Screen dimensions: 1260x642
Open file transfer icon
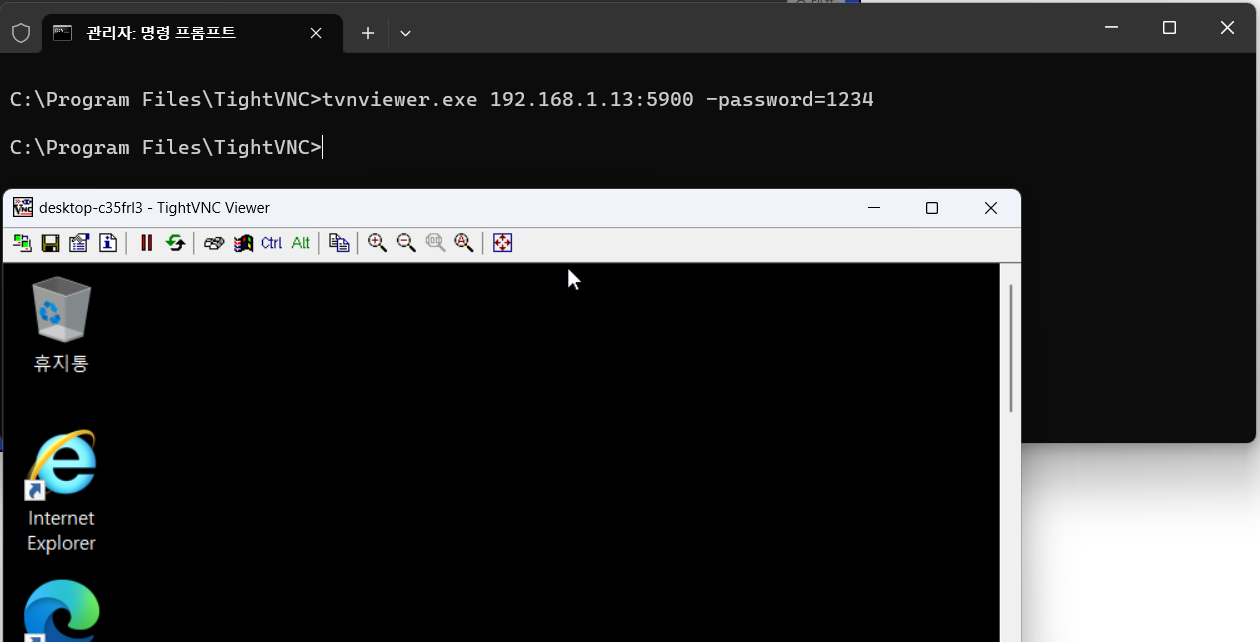(339, 243)
